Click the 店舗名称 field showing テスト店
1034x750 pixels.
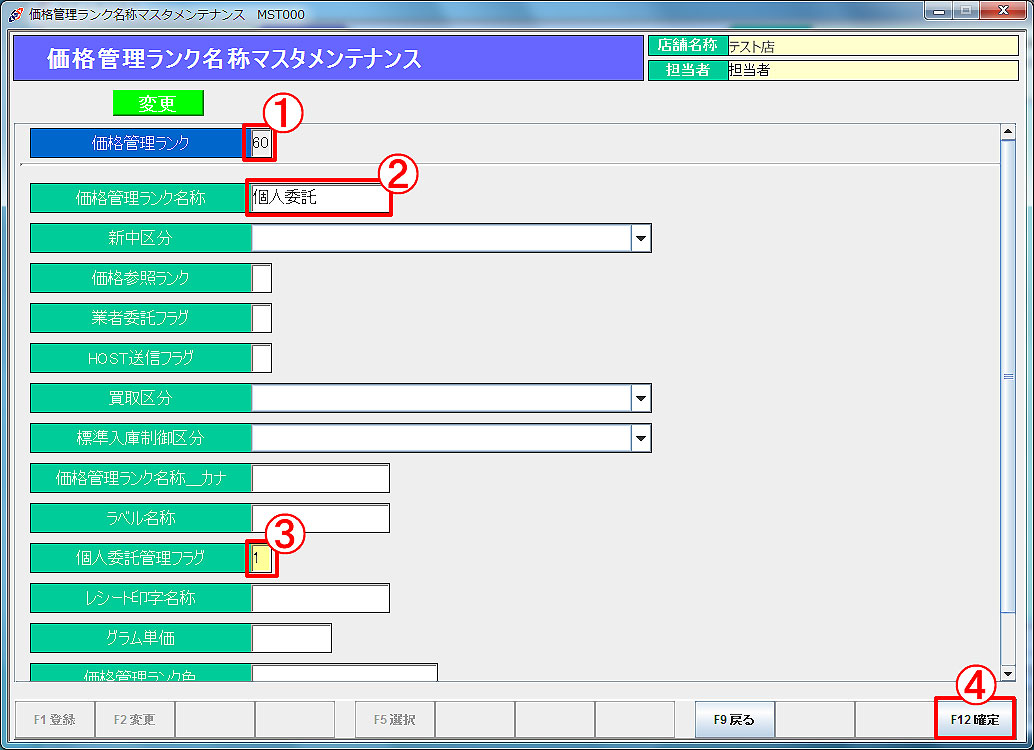point(873,46)
